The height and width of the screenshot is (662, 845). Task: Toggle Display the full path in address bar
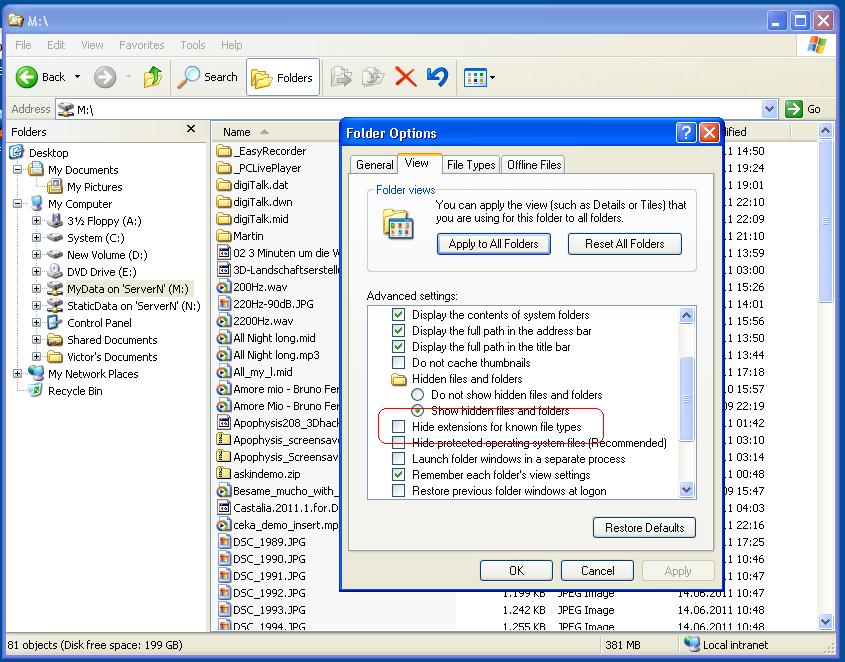(398, 330)
